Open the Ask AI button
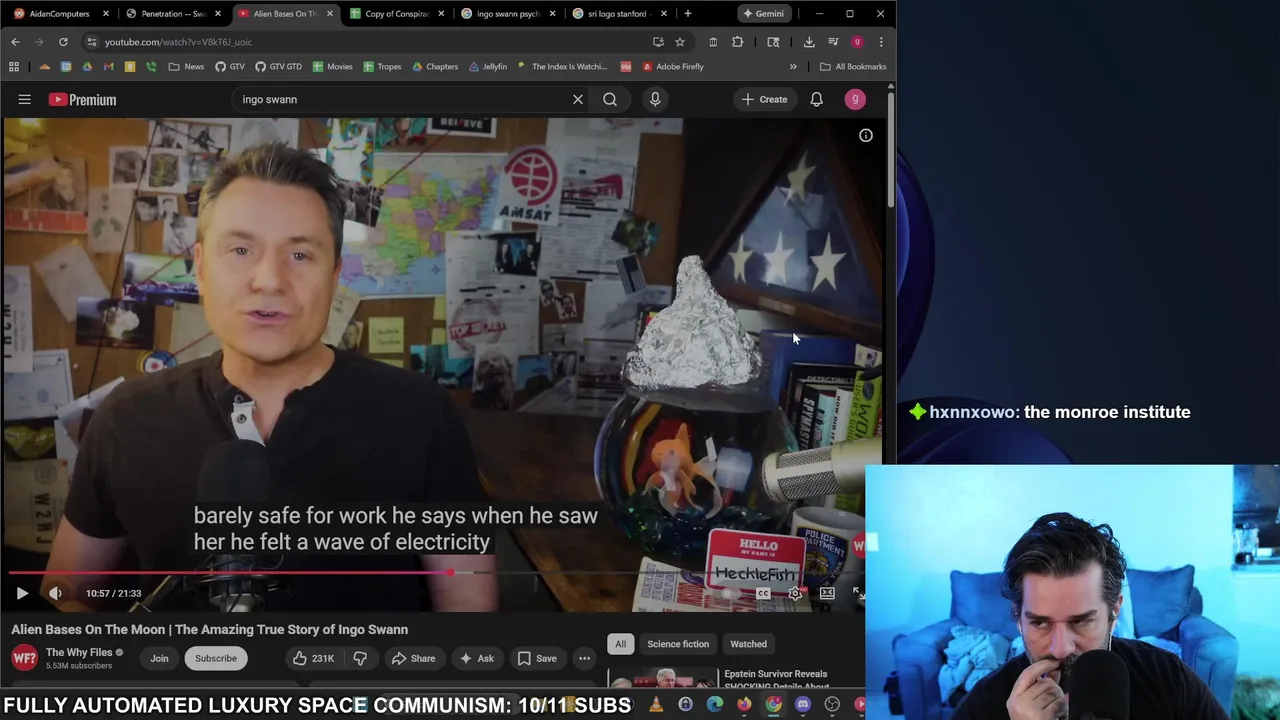 click(x=476, y=658)
